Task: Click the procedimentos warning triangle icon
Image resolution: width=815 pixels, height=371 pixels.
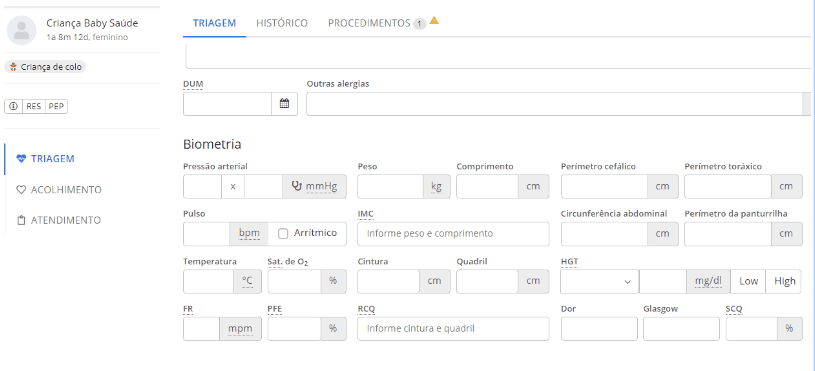Action: click(x=435, y=21)
